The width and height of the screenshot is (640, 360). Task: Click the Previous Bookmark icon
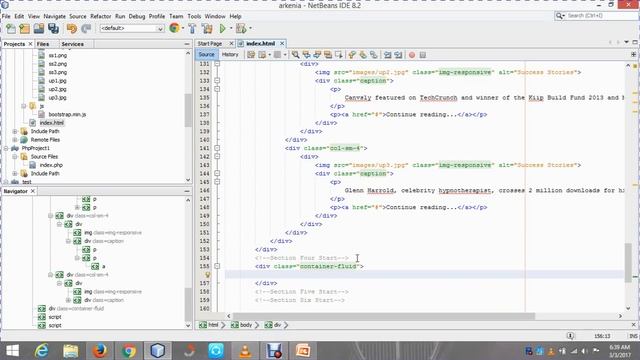[352, 55]
